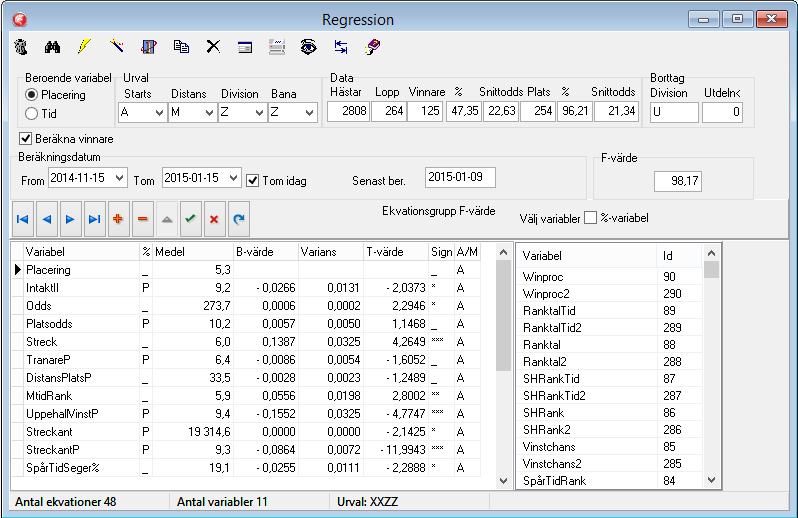This screenshot has height=518, width=798.
Task: Click the grey up triangle edit button
Action: 166,219
